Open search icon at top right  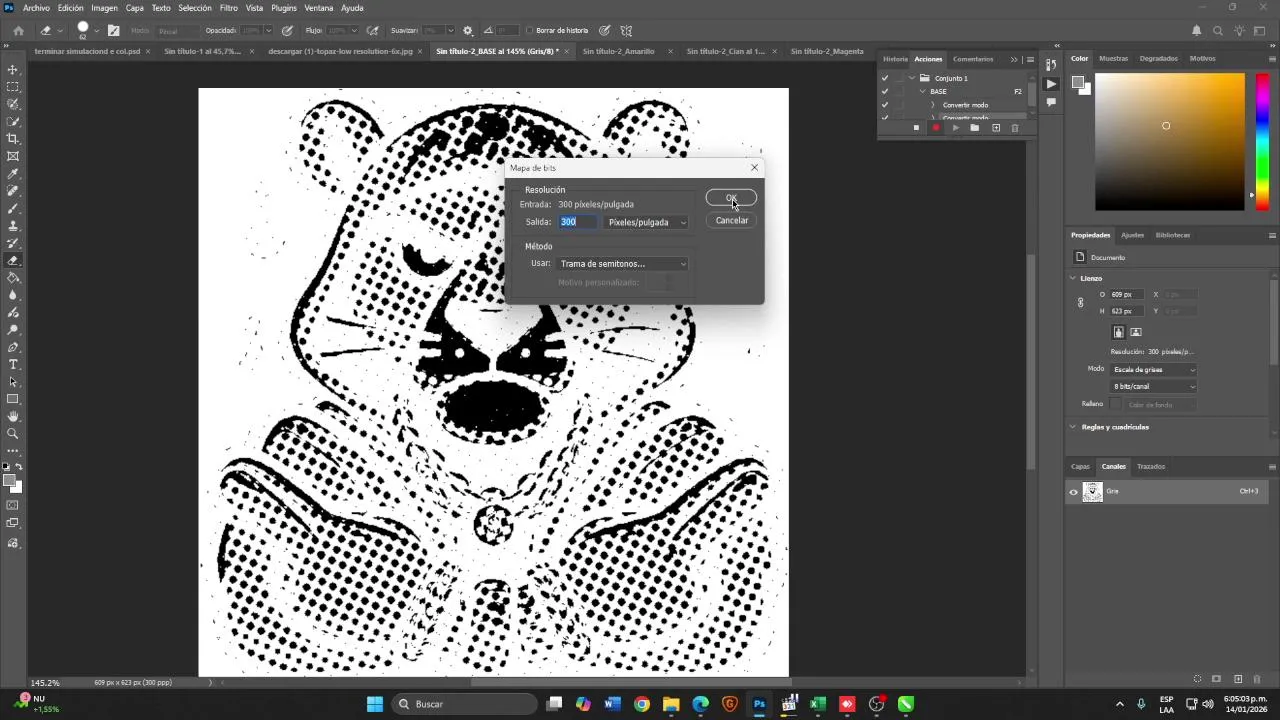pyautogui.click(x=1219, y=31)
